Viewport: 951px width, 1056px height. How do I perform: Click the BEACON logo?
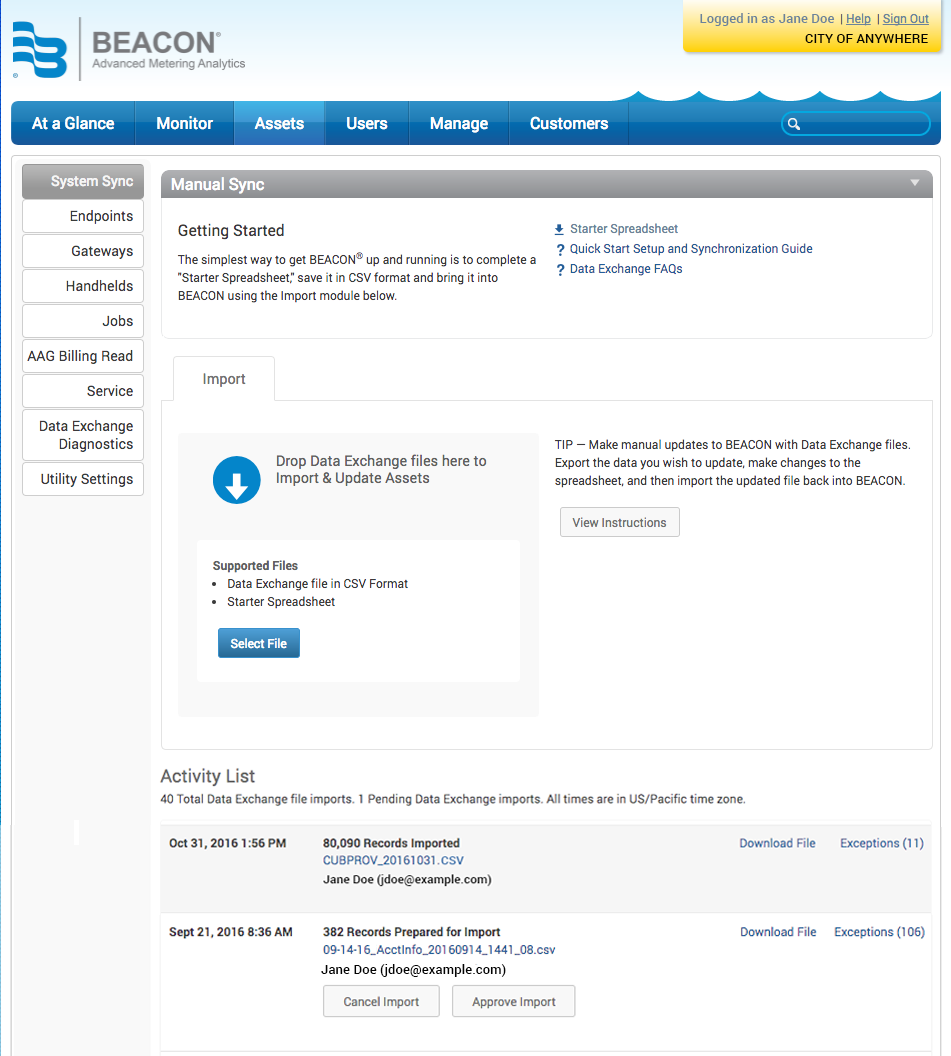(x=128, y=47)
